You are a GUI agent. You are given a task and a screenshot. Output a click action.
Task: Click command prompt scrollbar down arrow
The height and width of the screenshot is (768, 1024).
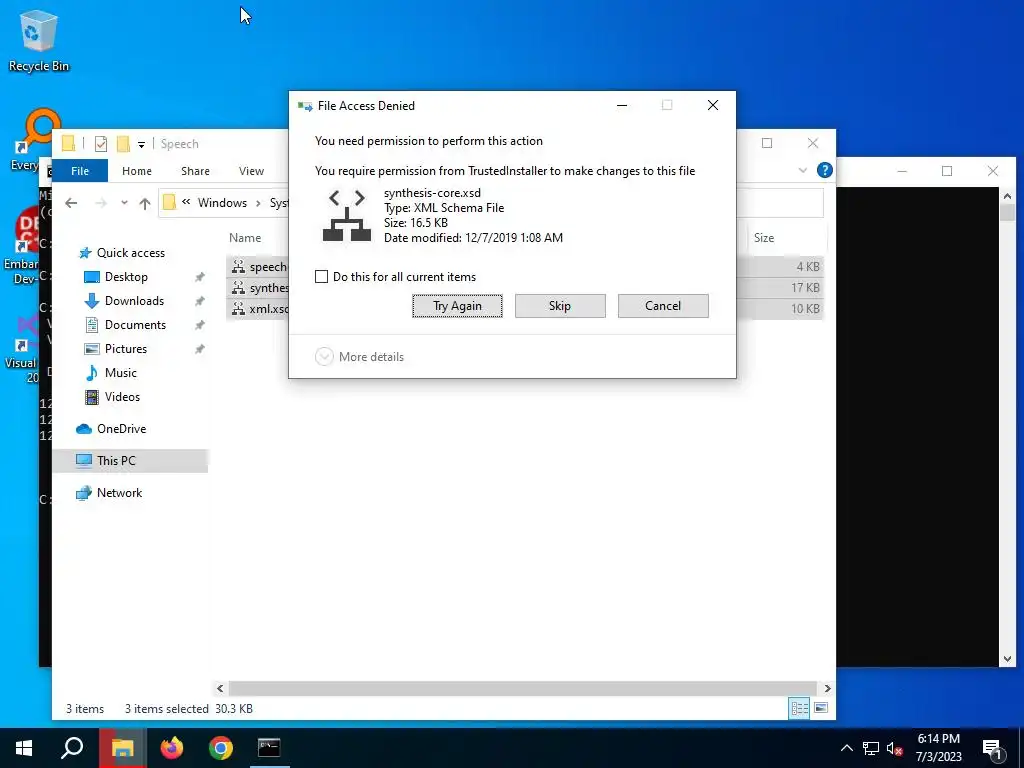click(1007, 659)
